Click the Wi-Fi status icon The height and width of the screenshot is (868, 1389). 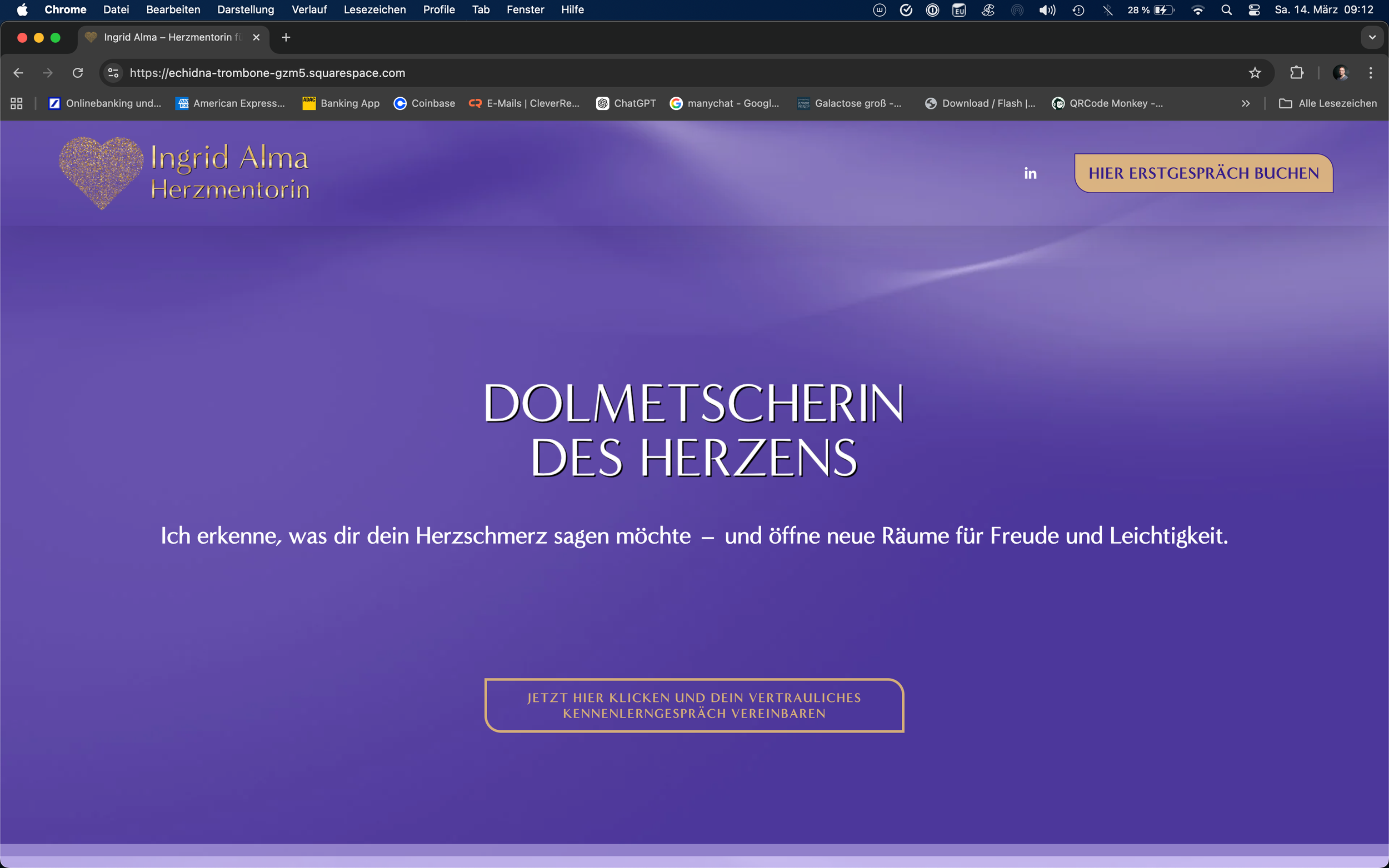click(x=1198, y=10)
